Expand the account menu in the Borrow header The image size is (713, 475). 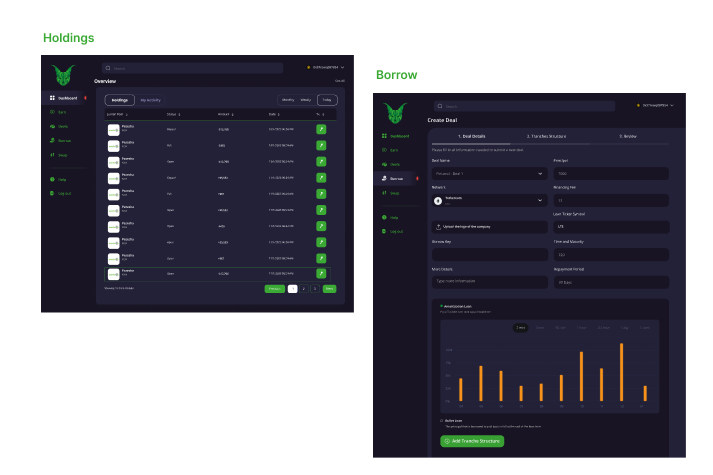point(673,105)
